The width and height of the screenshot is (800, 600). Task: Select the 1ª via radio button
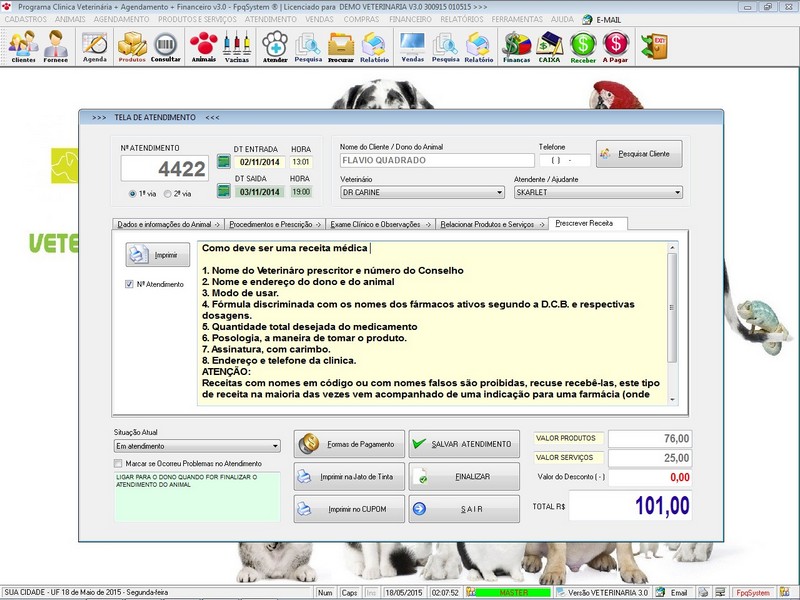tap(133, 194)
